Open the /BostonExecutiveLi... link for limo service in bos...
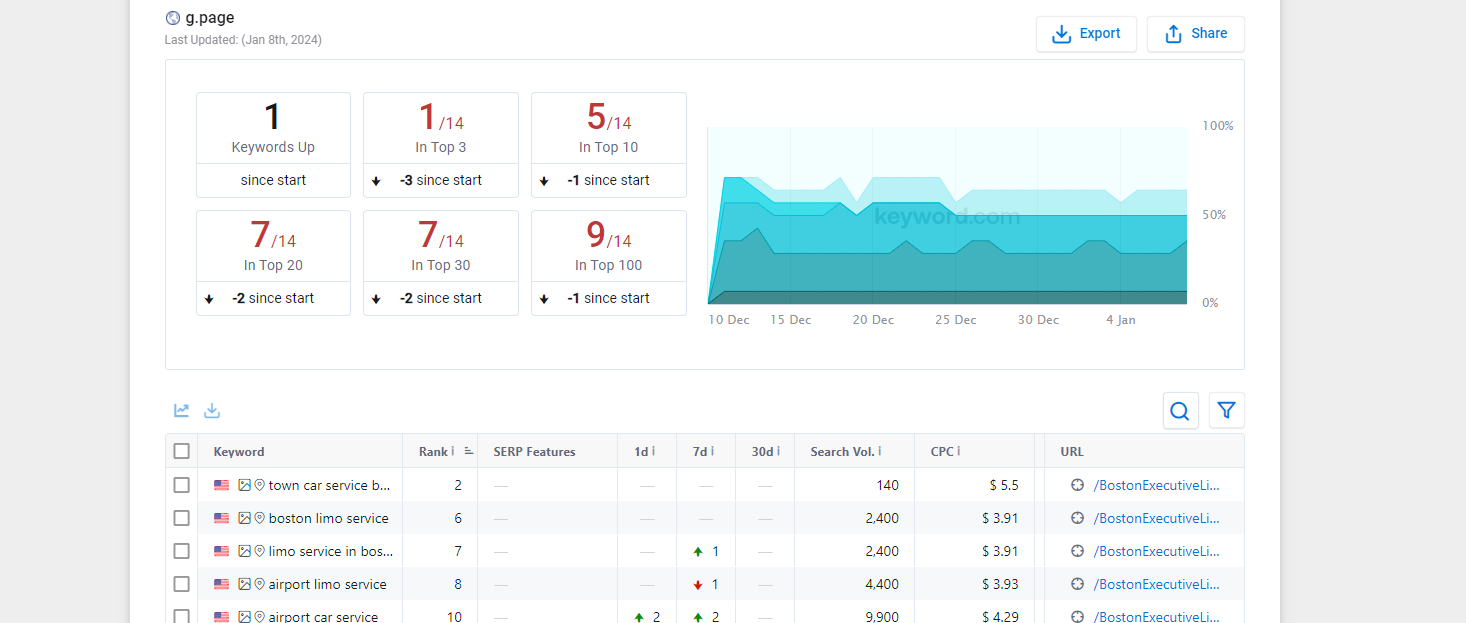Viewport: 1466px width, 623px height. pos(1156,551)
